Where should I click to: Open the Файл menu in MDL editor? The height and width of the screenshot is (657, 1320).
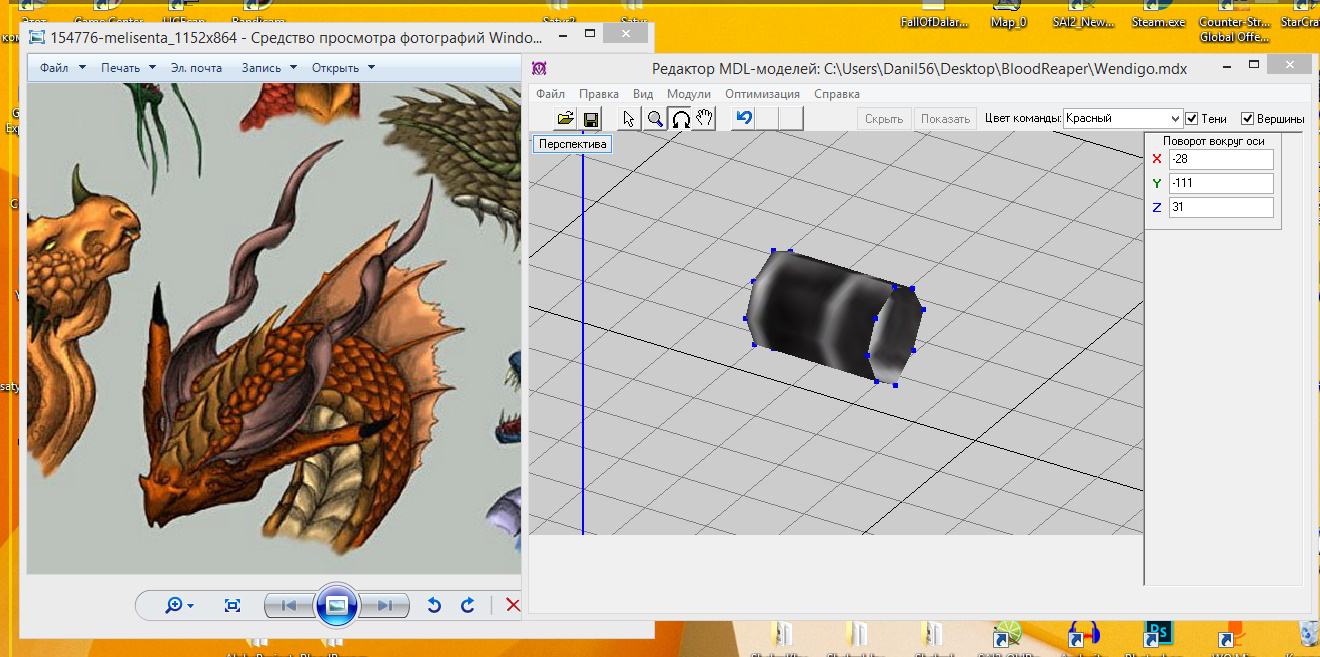click(550, 94)
